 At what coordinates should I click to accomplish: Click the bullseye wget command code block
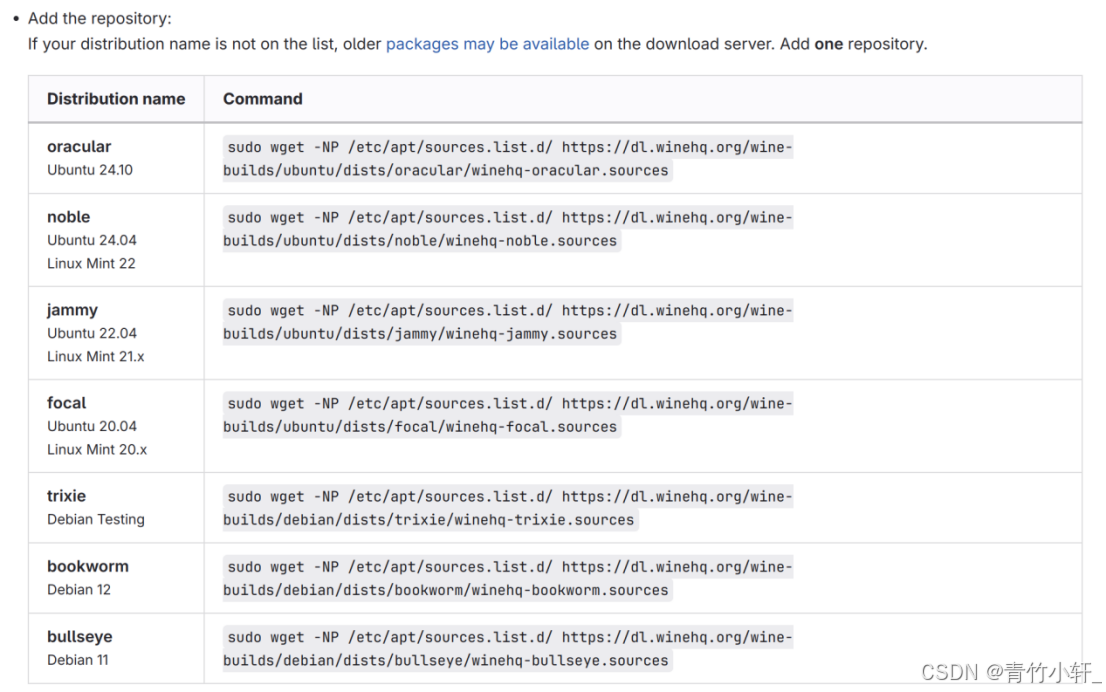pos(508,648)
